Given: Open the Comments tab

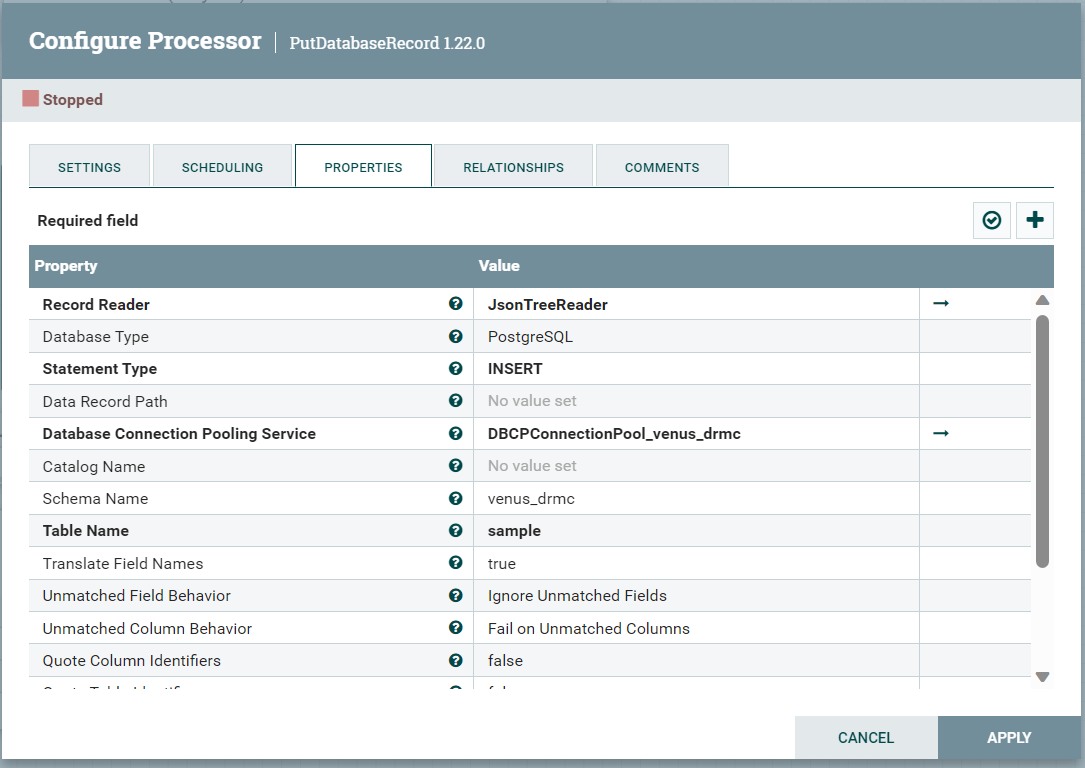Looking at the screenshot, I should click(x=662, y=167).
